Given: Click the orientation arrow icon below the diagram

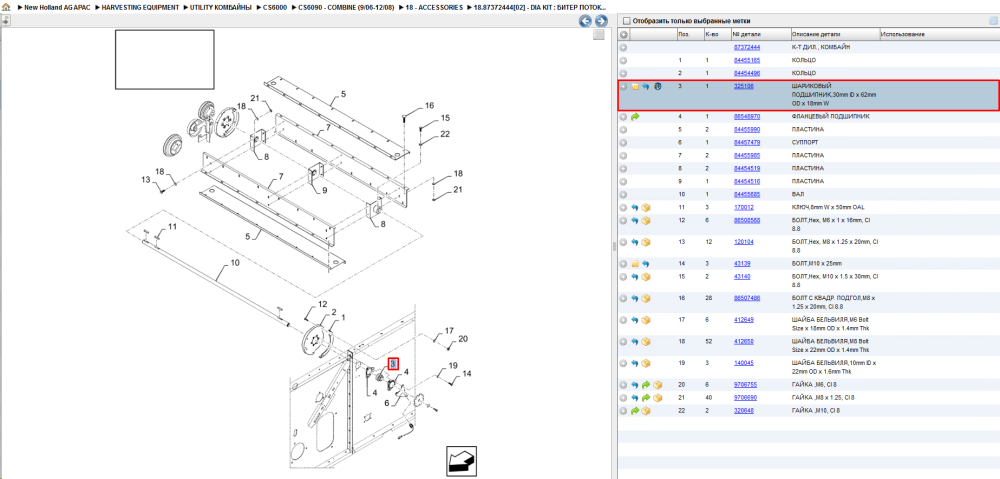Looking at the screenshot, I should [462, 462].
